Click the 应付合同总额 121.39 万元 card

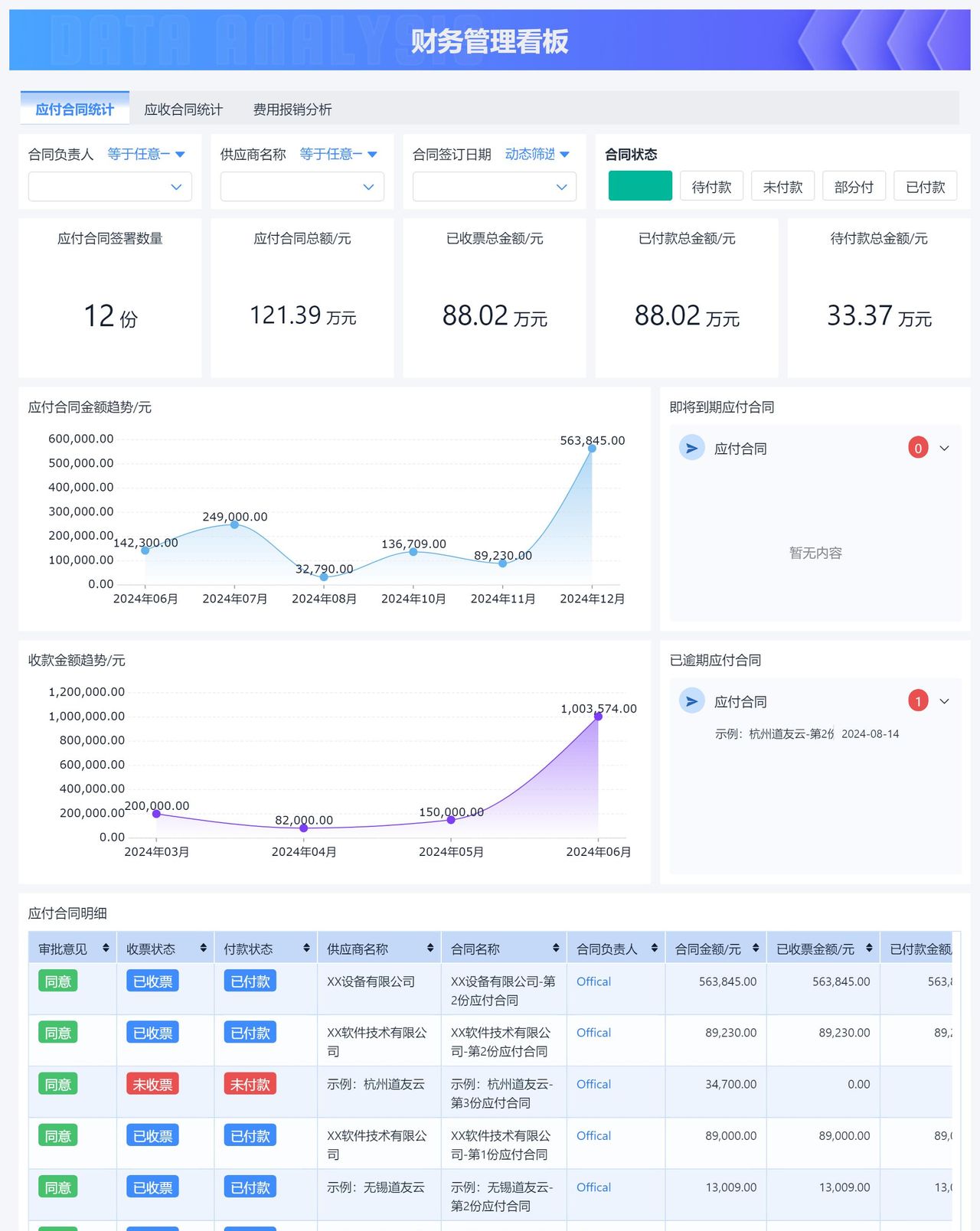click(x=302, y=298)
